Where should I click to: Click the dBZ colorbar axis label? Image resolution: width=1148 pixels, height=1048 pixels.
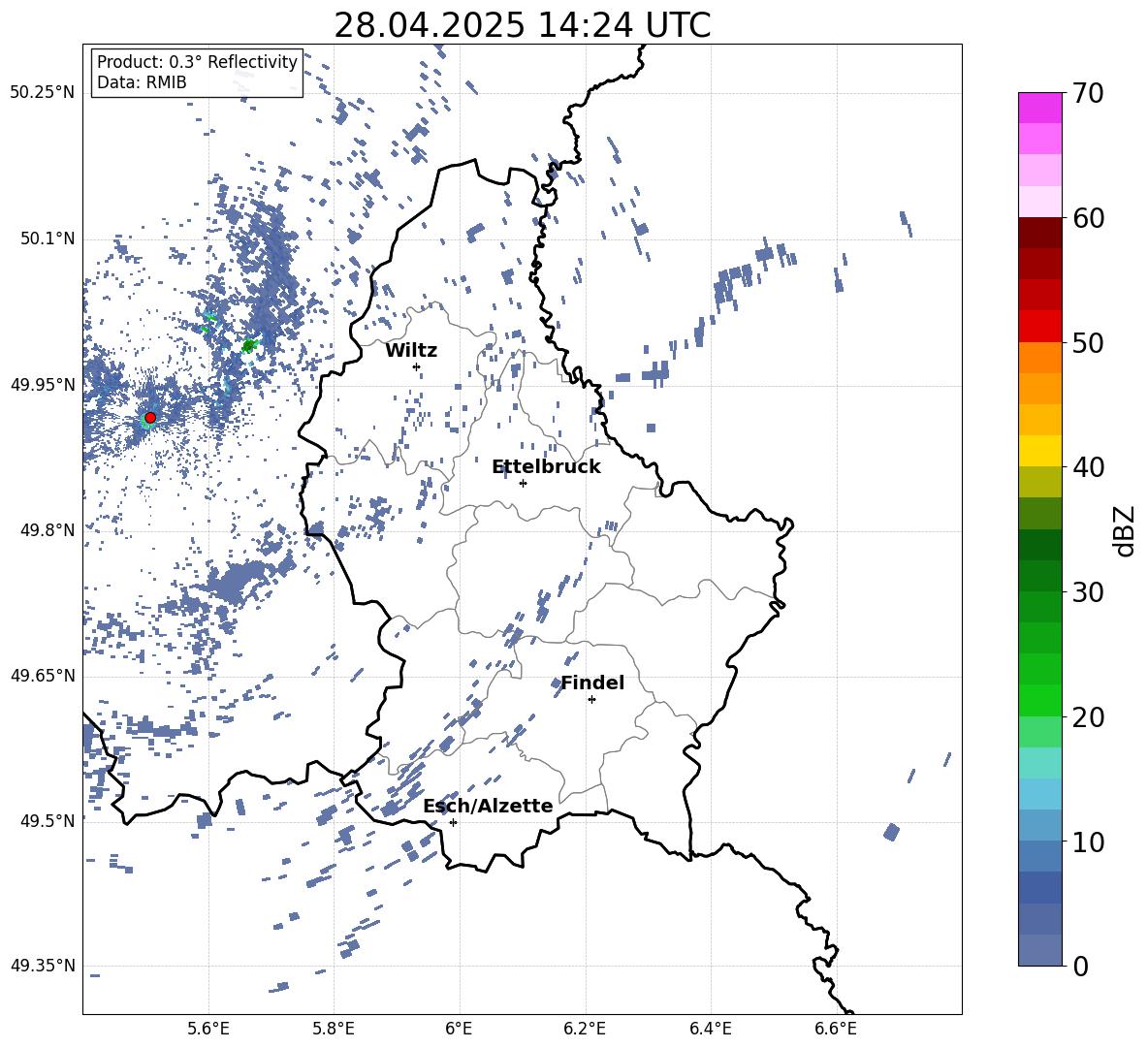coord(1125,530)
